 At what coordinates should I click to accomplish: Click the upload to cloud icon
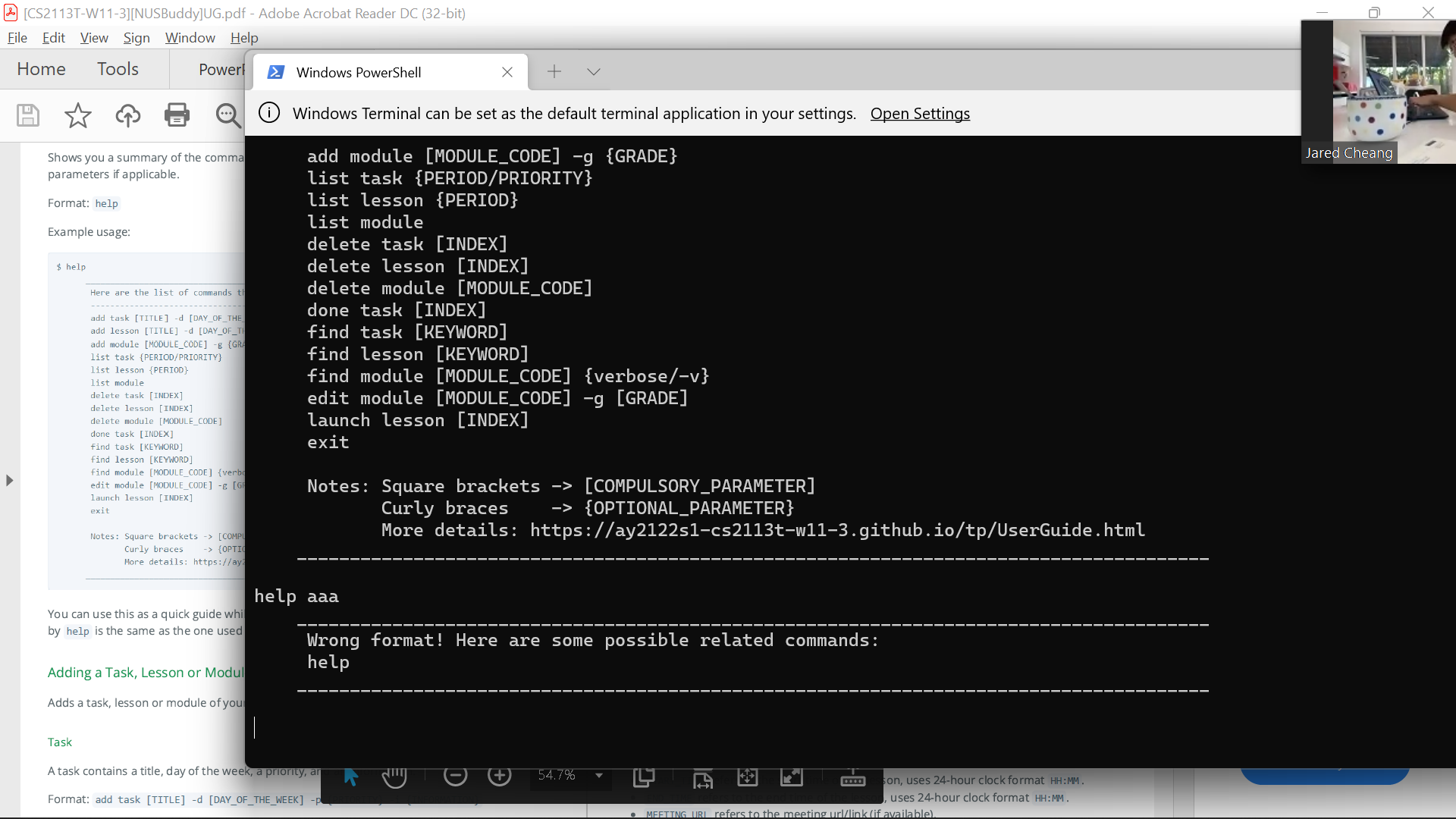[127, 115]
